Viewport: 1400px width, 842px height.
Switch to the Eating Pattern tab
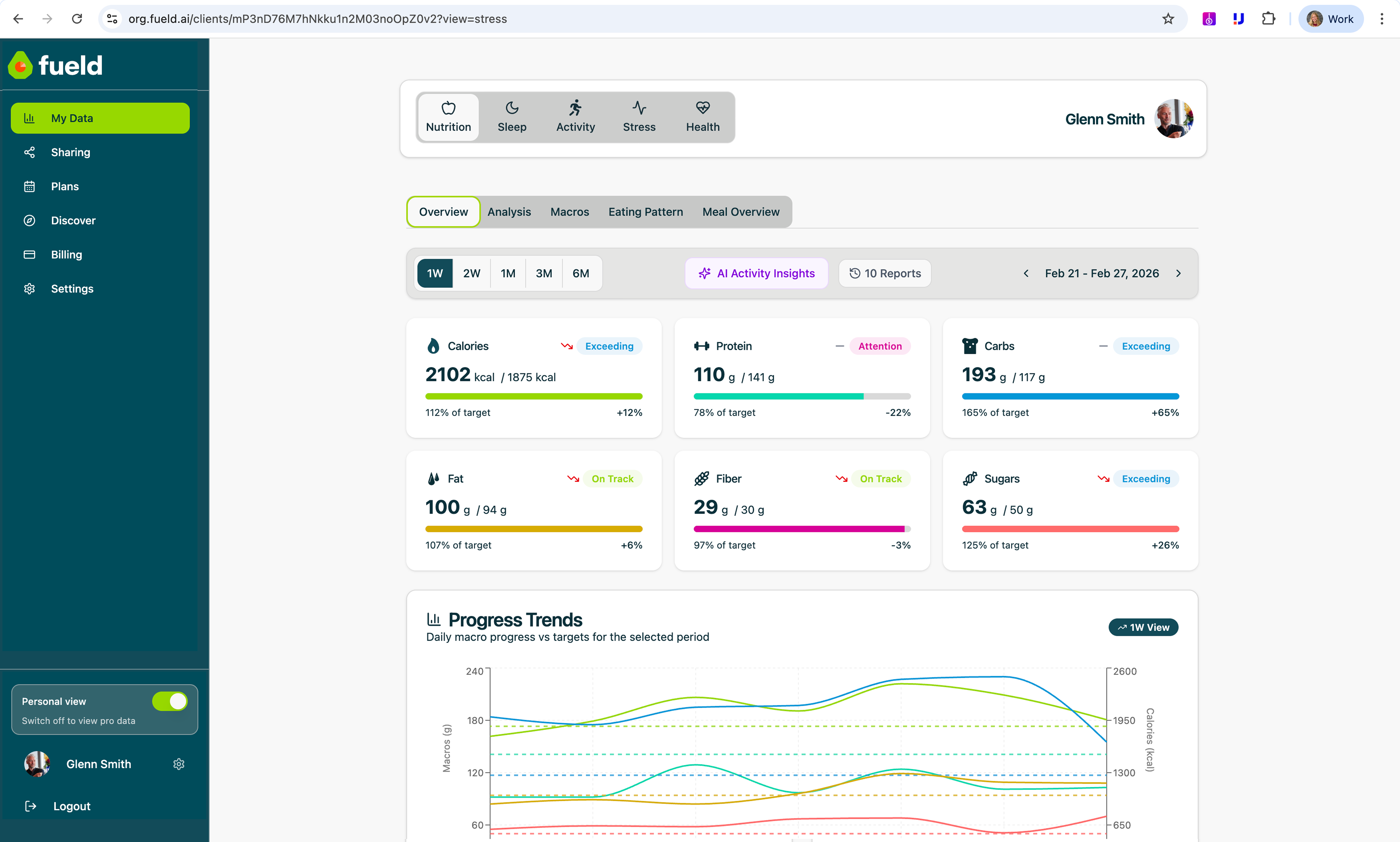tap(645, 212)
